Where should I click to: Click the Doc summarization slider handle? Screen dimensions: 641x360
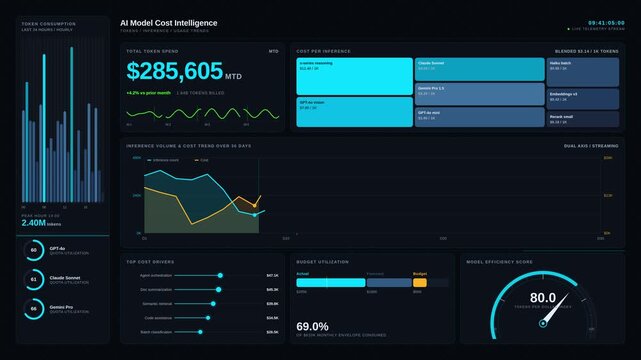tap(219, 289)
